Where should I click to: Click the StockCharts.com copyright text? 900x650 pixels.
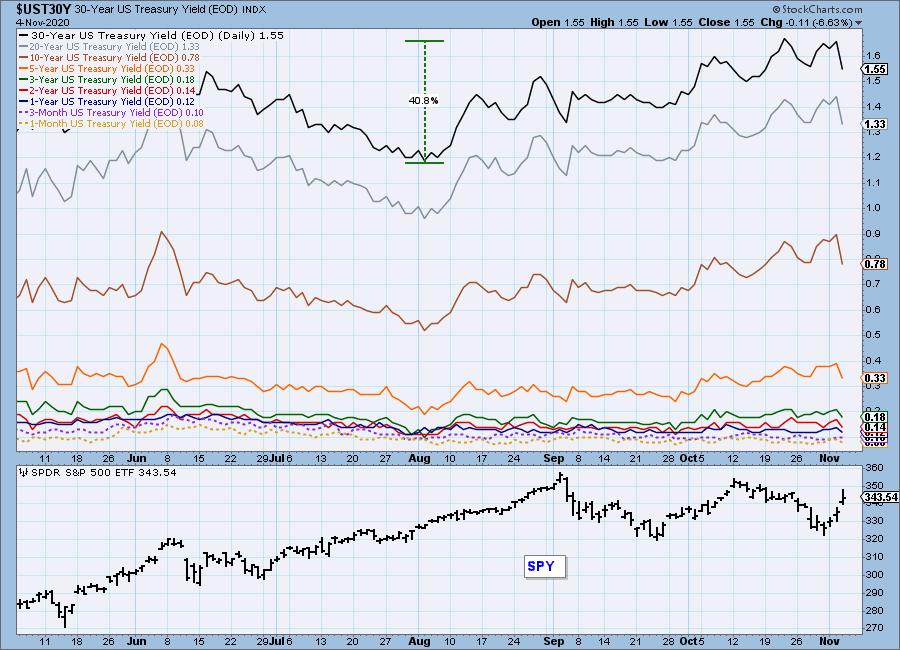coord(817,9)
